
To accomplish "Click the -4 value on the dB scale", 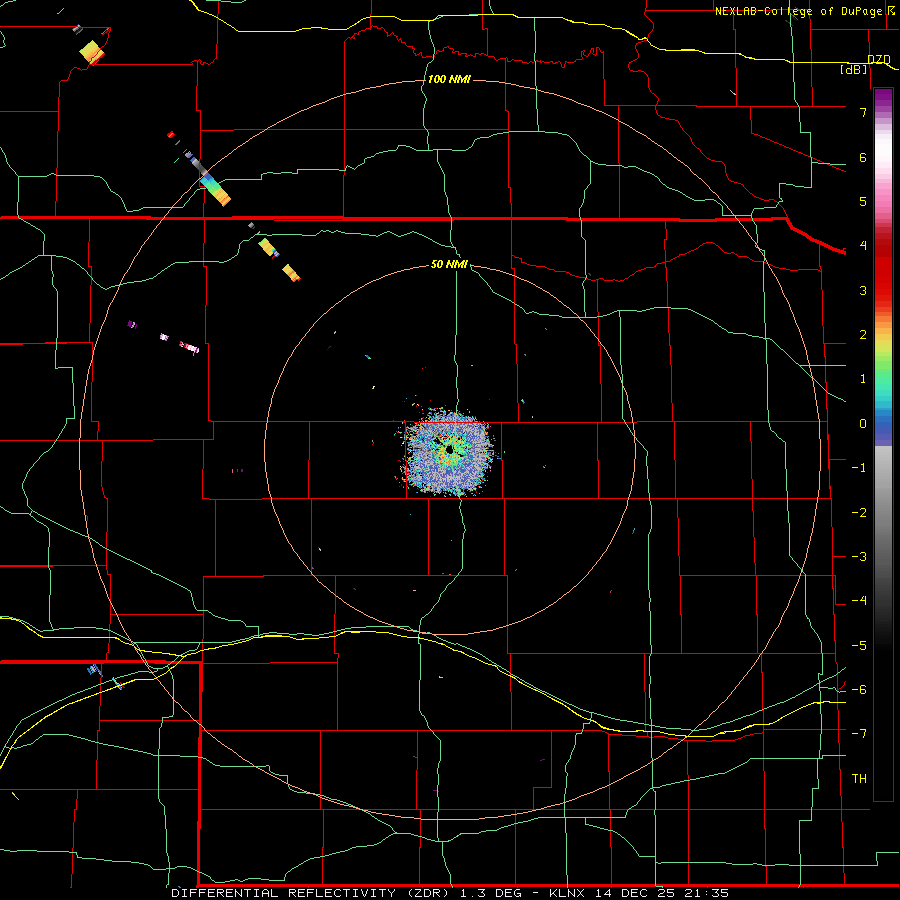I will [x=859, y=601].
